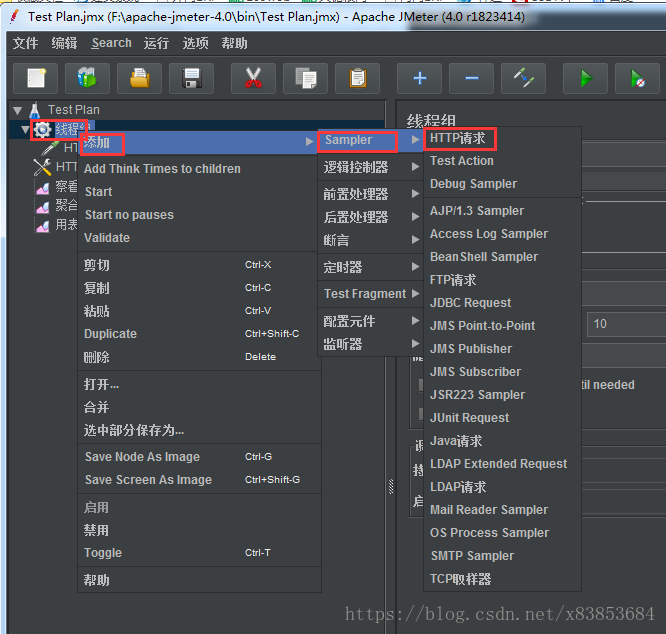666x634 pixels.
Task: Select BeanShell Sampler
Action: [502, 257]
